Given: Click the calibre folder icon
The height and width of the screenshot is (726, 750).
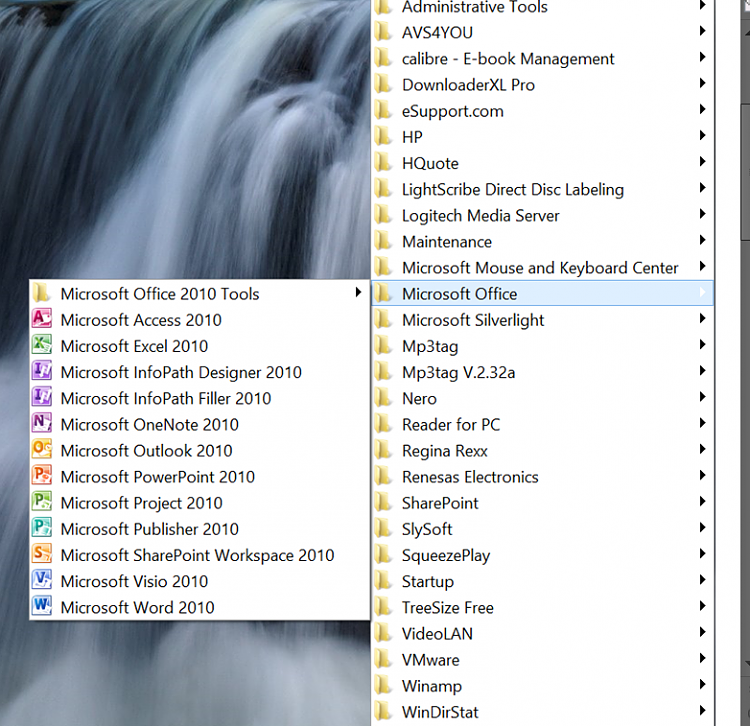Looking at the screenshot, I should [383, 58].
